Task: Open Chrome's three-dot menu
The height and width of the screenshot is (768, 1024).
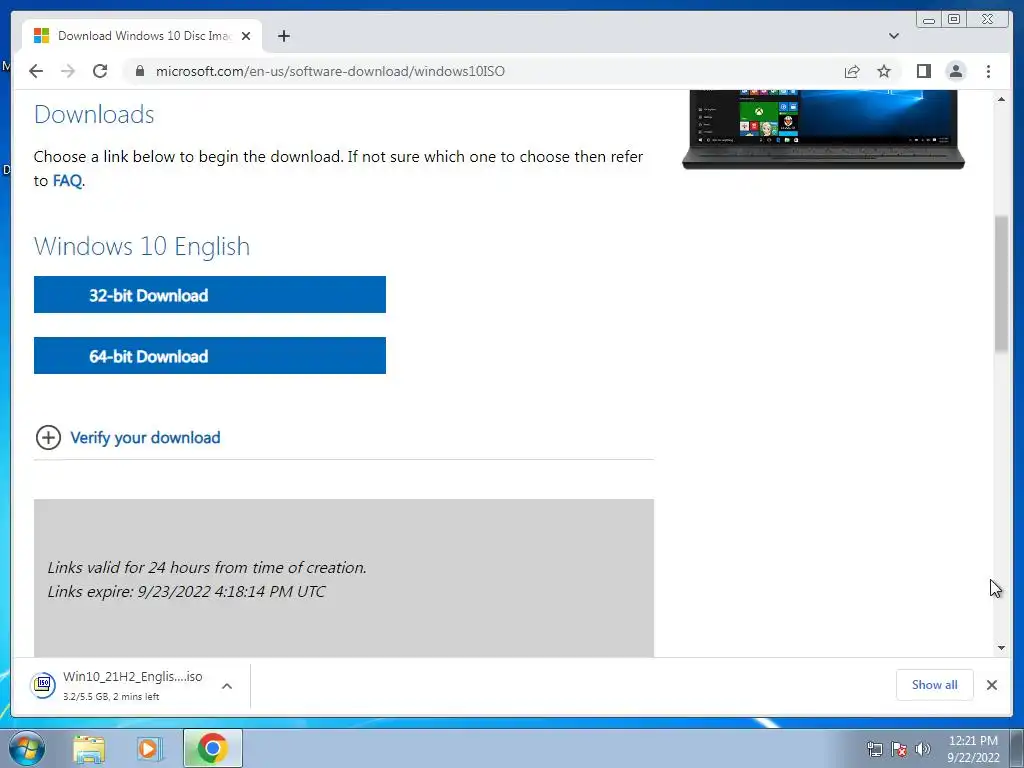Action: click(988, 71)
